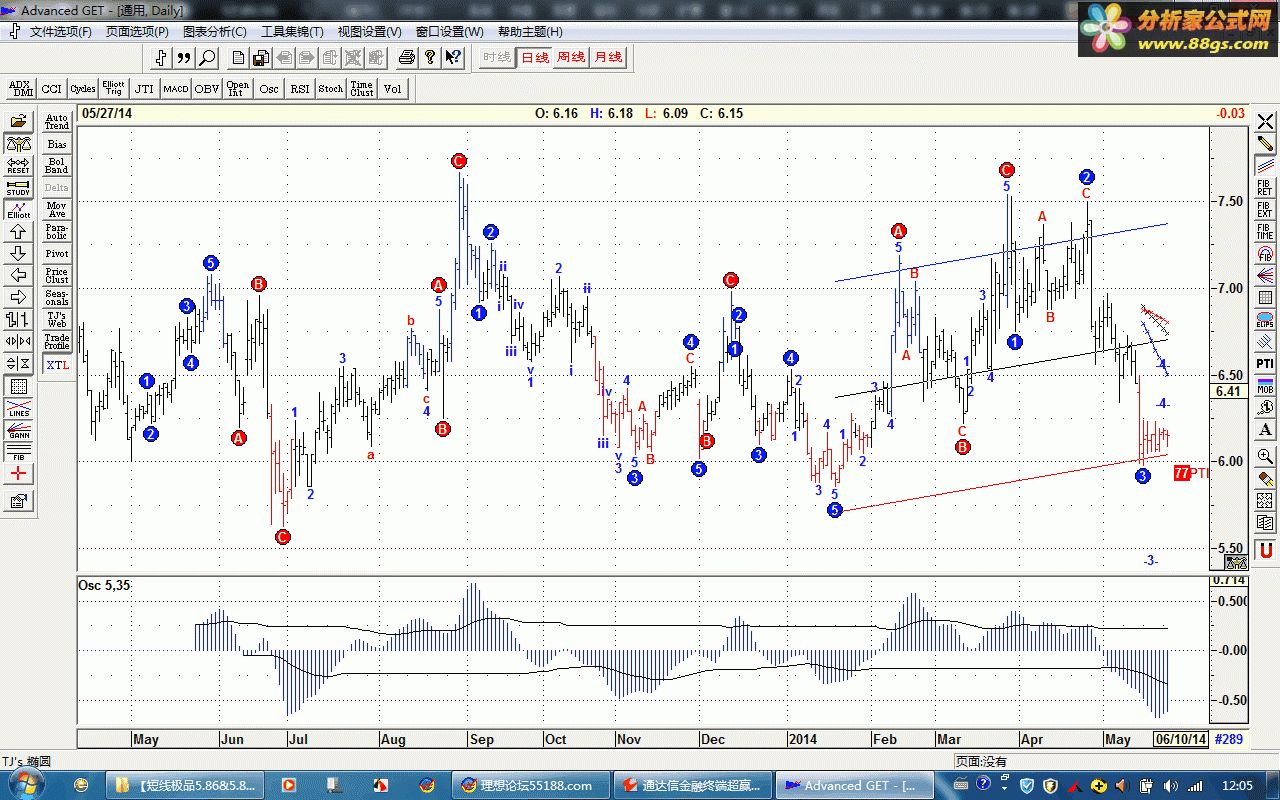Image resolution: width=1280 pixels, height=800 pixels.
Task: Click the left arrow scroll button
Action: [x=18, y=275]
